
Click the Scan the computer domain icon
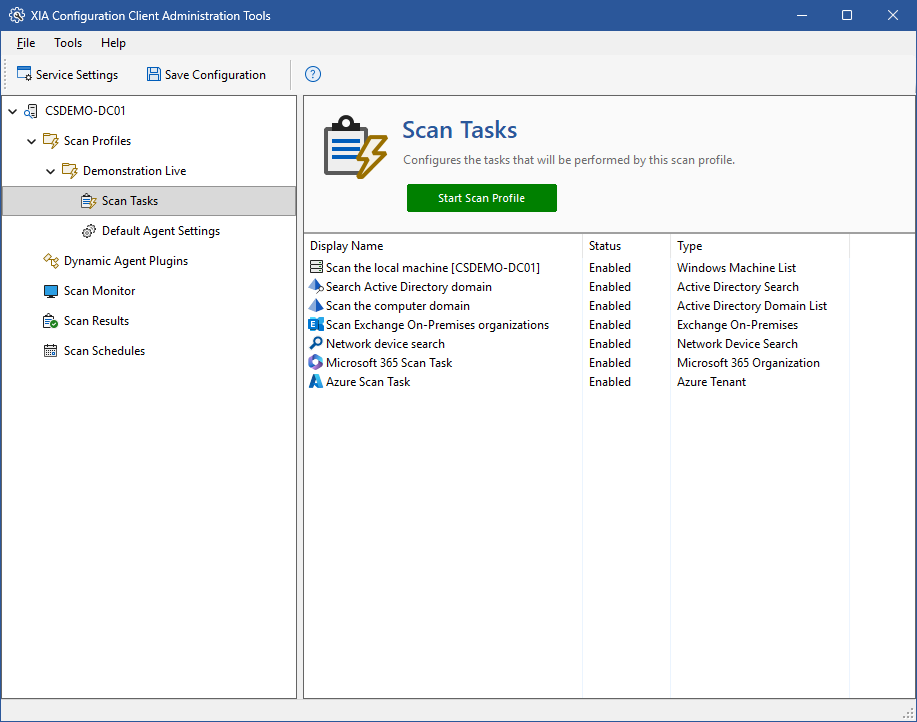(x=316, y=305)
